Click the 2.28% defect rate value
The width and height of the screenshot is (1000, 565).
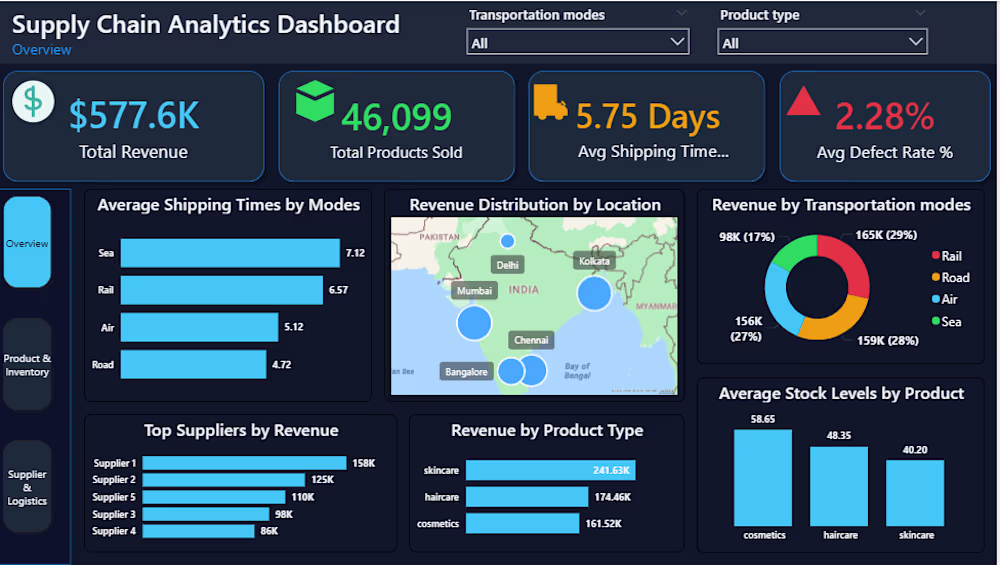[x=885, y=116]
